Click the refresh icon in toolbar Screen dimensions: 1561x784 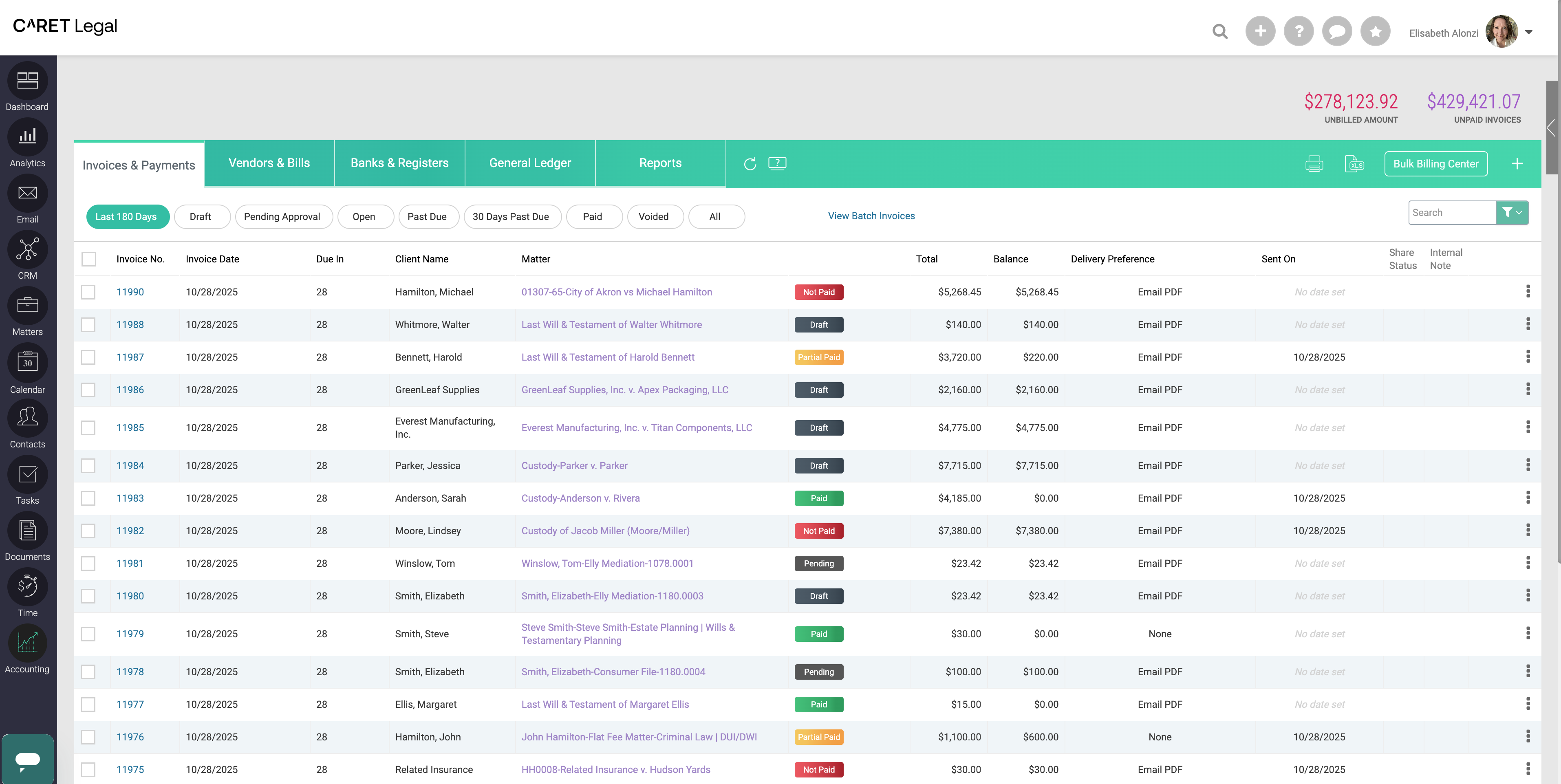tap(750, 163)
